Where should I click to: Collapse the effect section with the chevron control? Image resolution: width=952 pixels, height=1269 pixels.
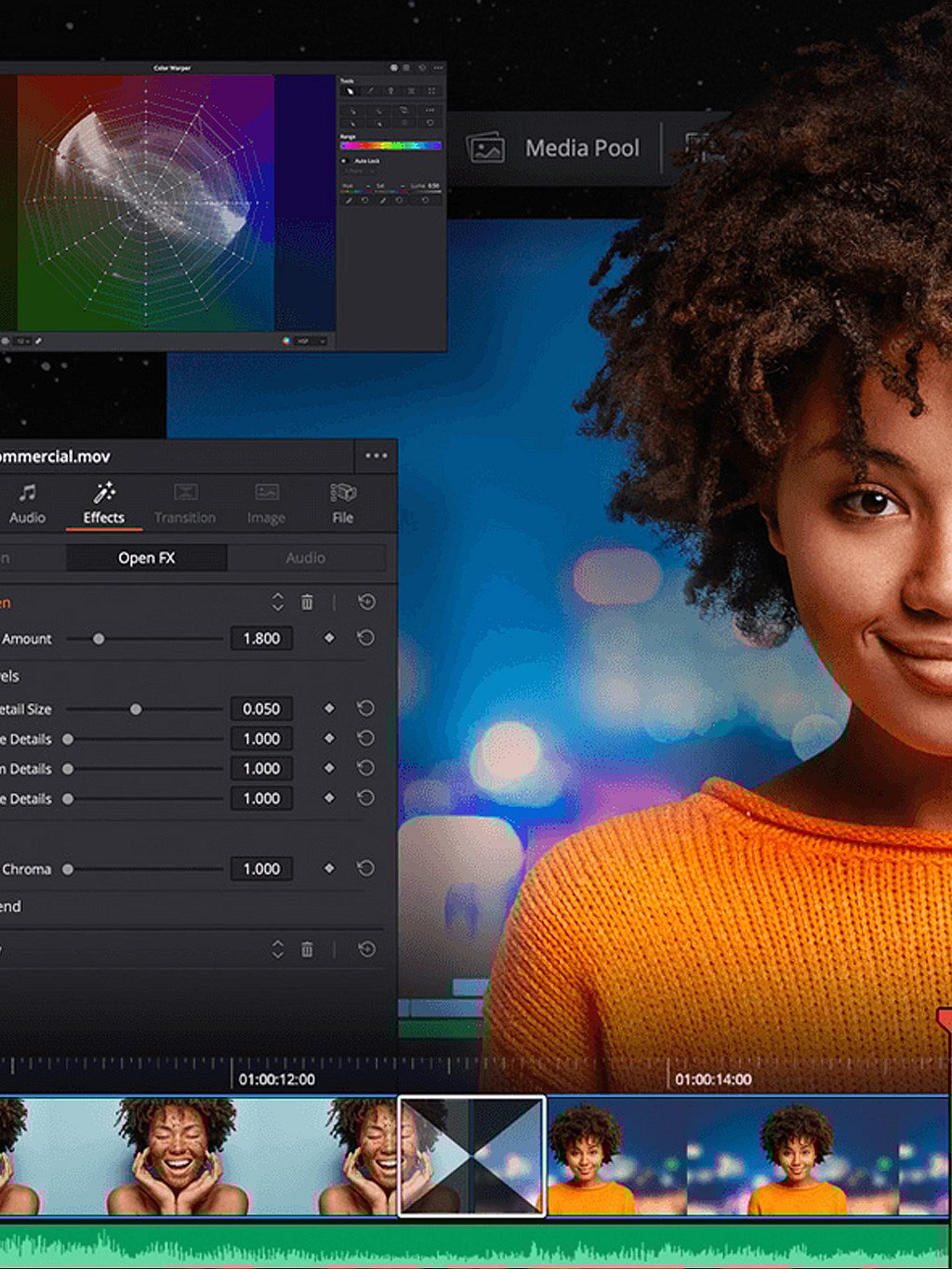276,603
